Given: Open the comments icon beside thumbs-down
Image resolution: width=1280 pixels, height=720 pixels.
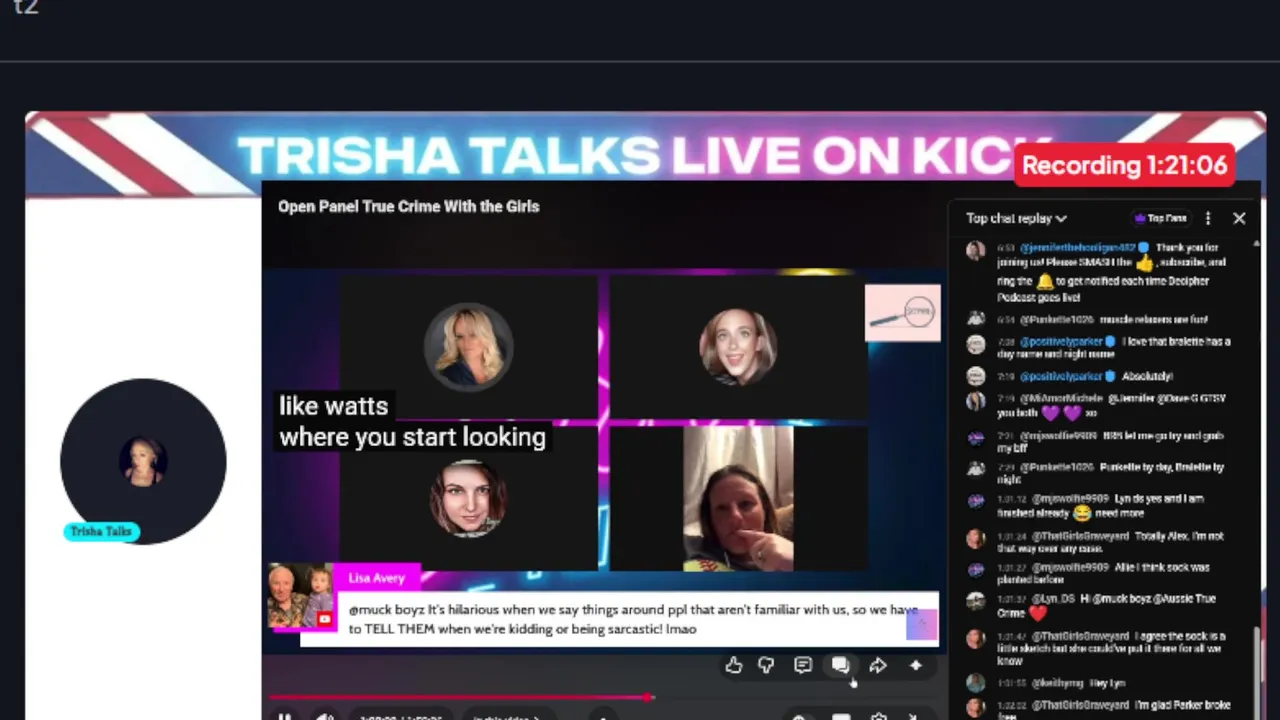Looking at the screenshot, I should tap(803, 665).
